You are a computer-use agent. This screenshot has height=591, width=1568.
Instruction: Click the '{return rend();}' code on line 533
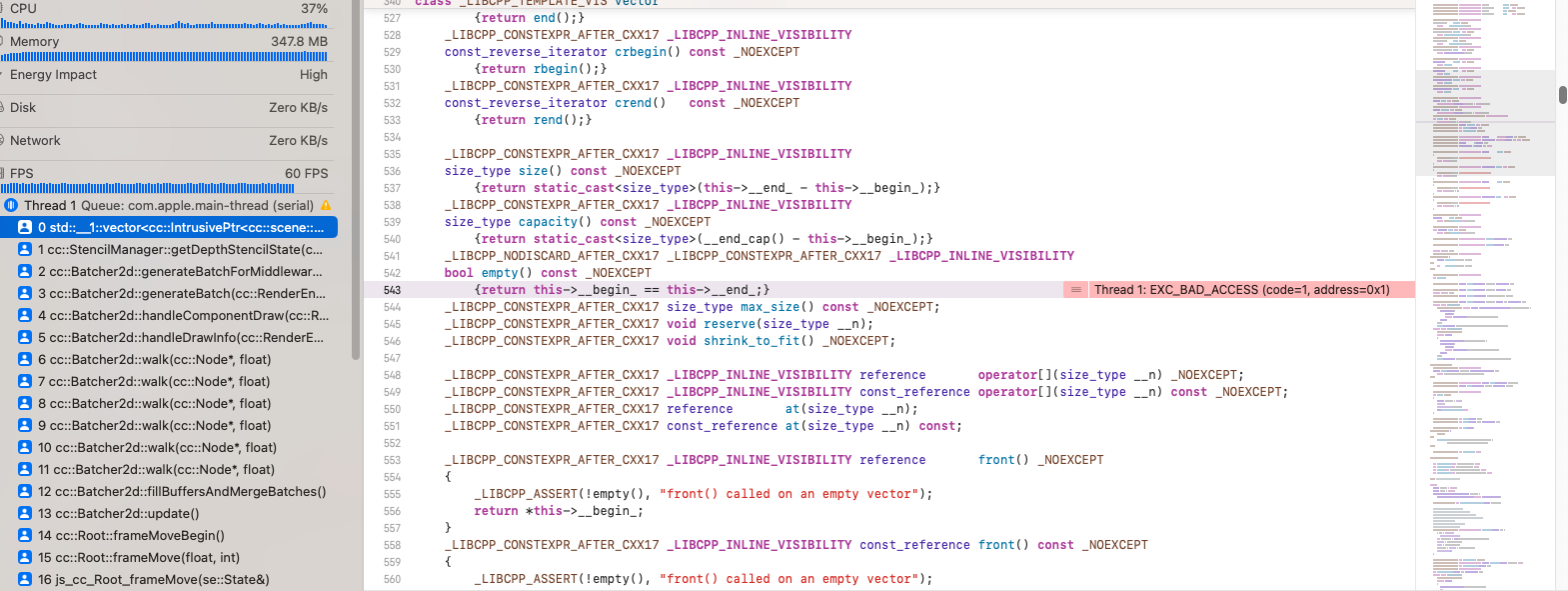pos(534,120)
